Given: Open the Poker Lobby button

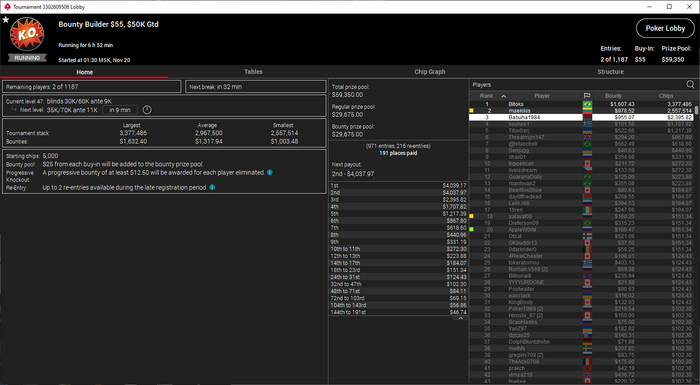Looking at the screenshot, I should (x=665, y=28).
